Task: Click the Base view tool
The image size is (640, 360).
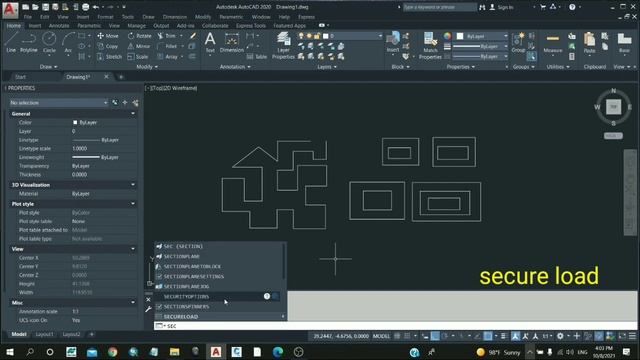Action: pos(624,42)
